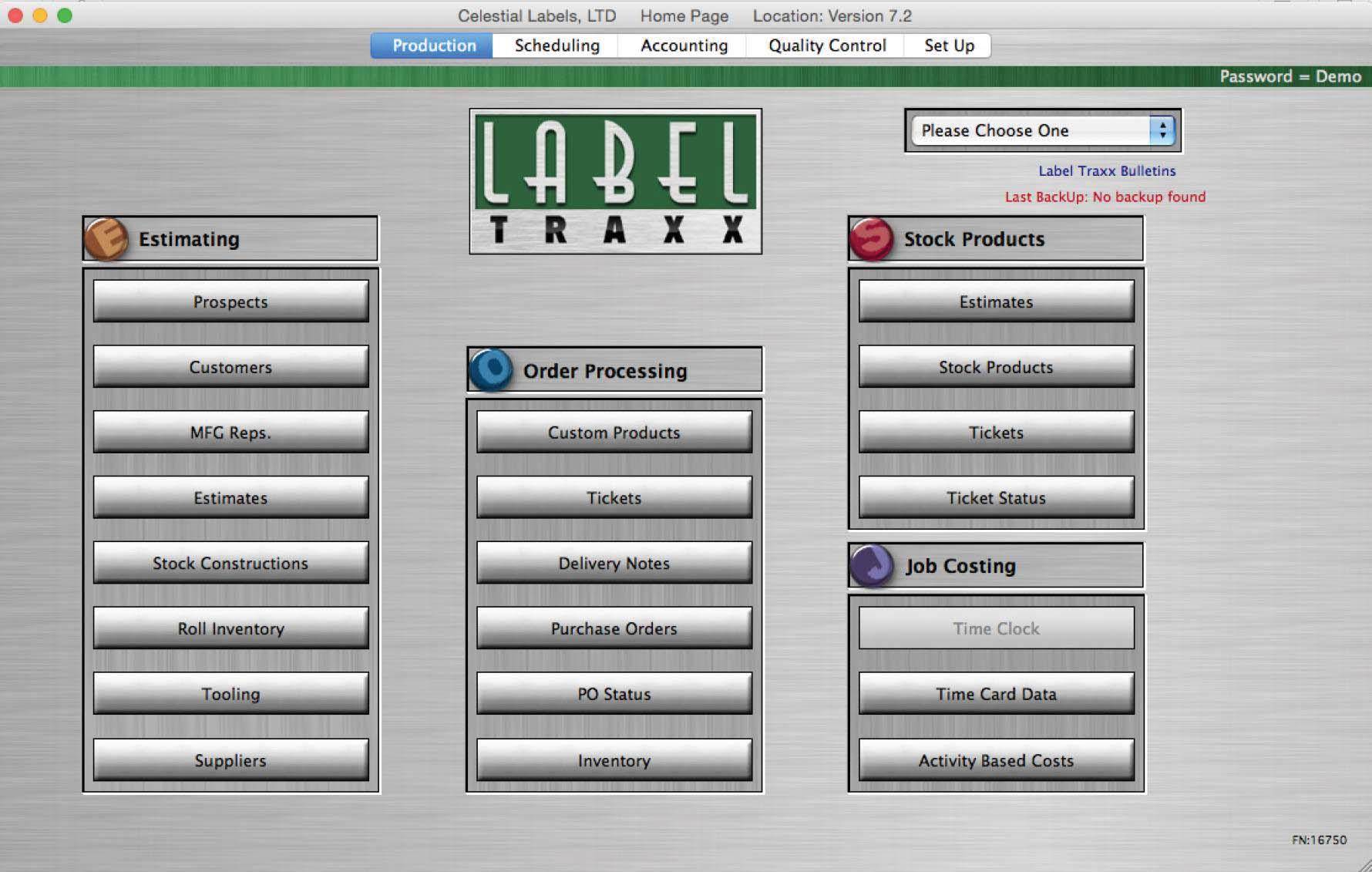Viewport: 1372px width, 872px height.
Task: Click the Home Page title text
Action: pos(684,15)
